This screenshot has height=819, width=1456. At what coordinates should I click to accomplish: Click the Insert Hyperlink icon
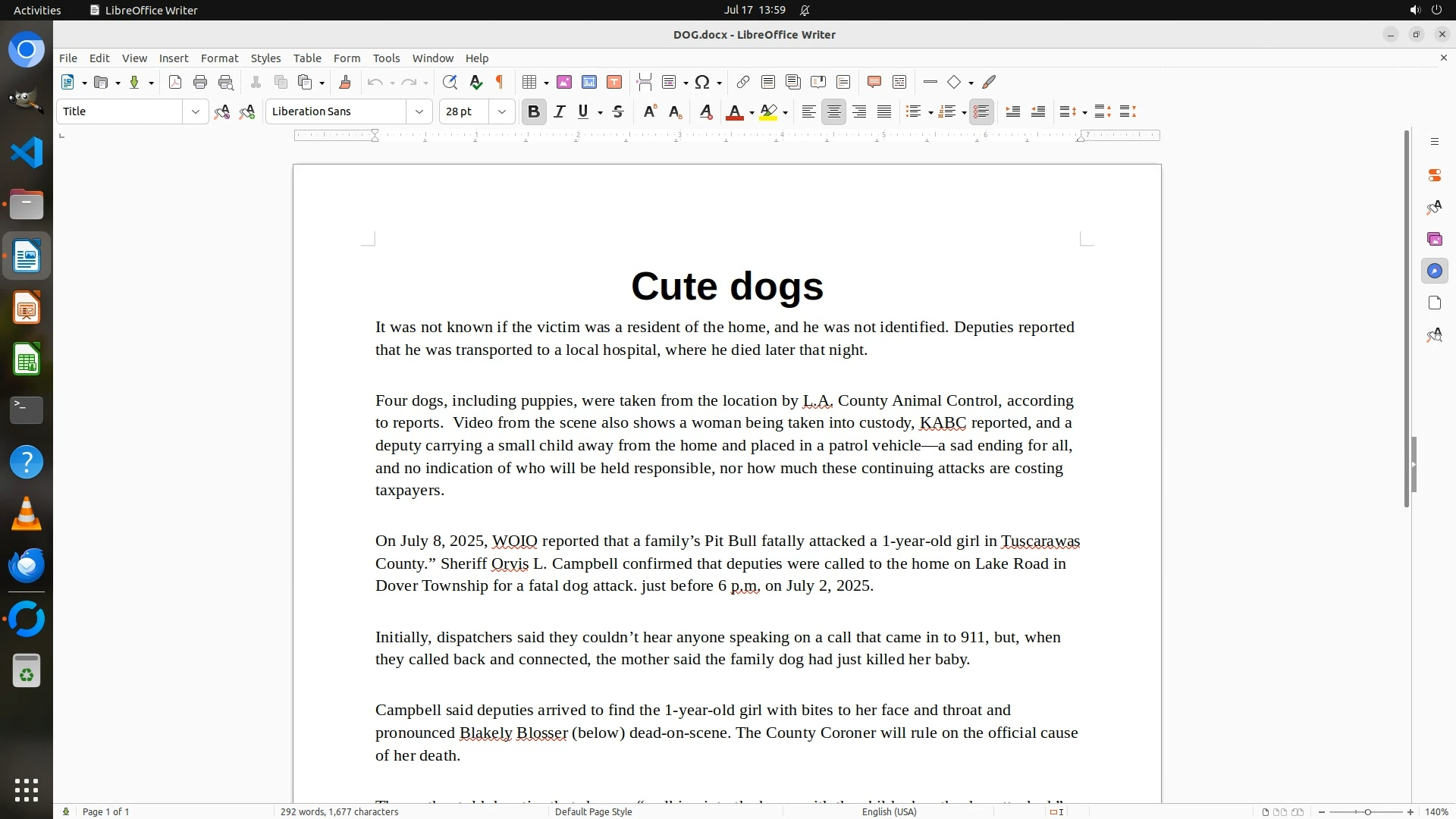coord(743,83)
